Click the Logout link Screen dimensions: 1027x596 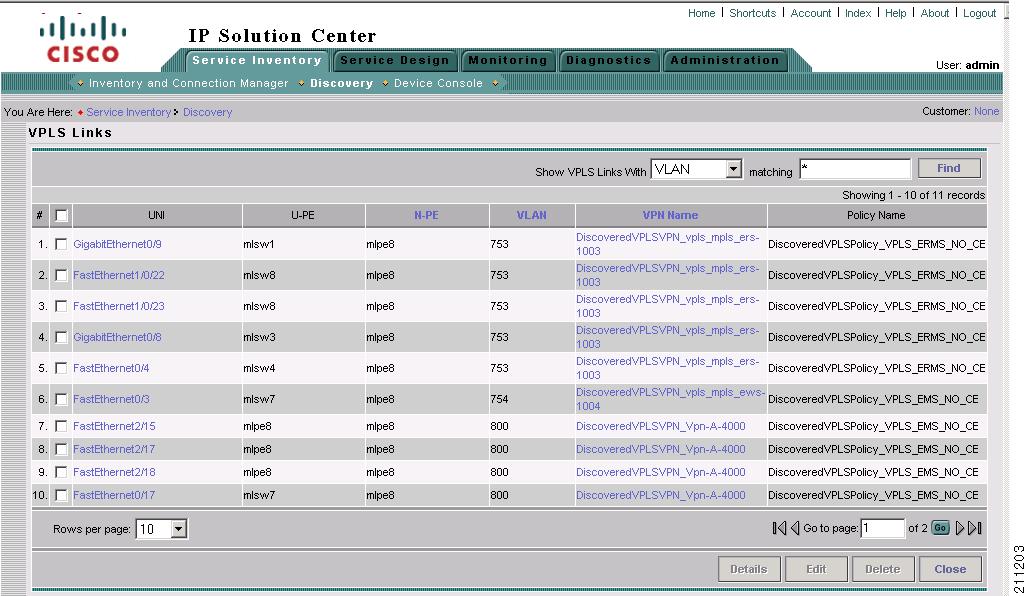pyautogui.click(x=980, y=13)
